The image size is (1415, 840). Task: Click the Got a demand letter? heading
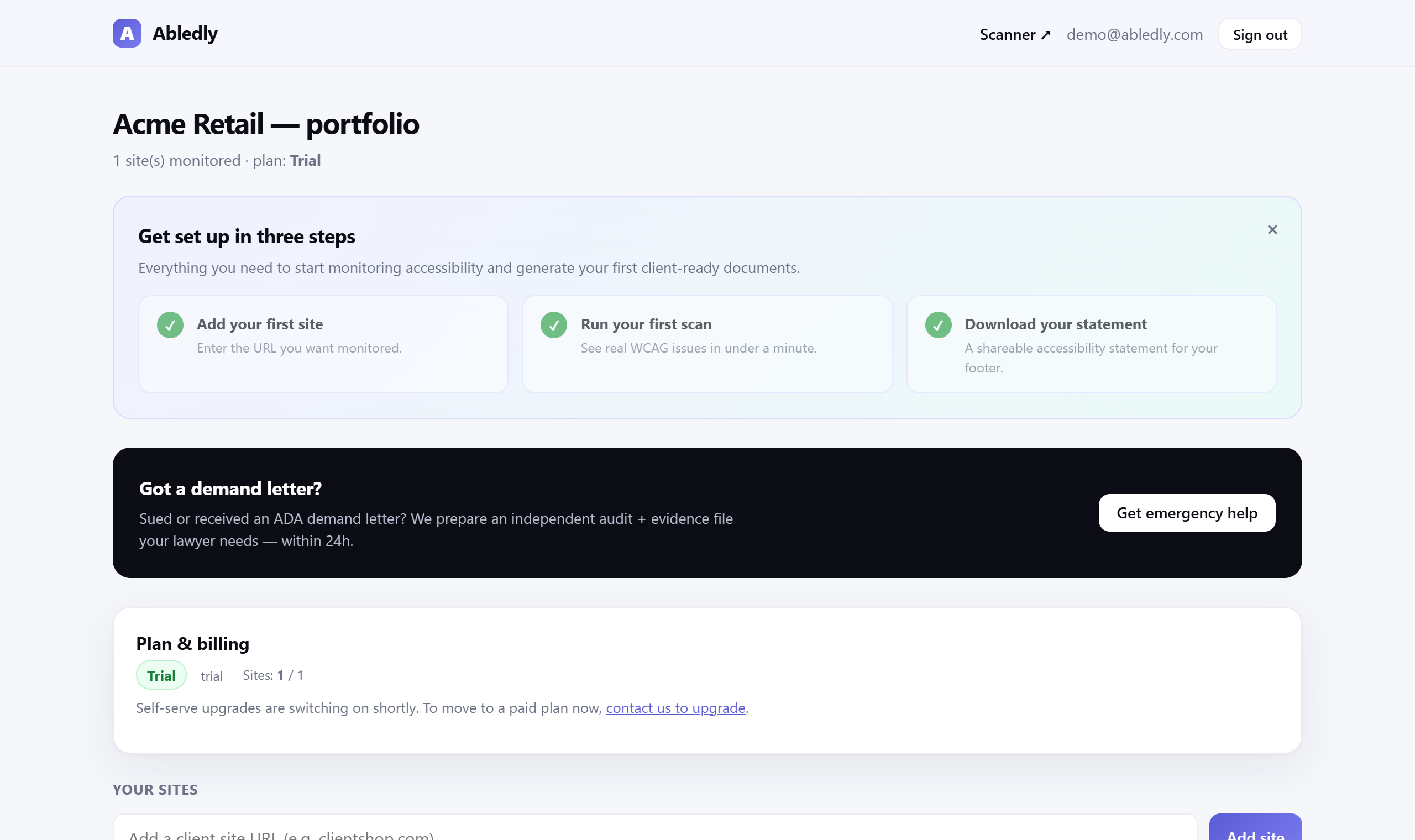coord(230,489)
